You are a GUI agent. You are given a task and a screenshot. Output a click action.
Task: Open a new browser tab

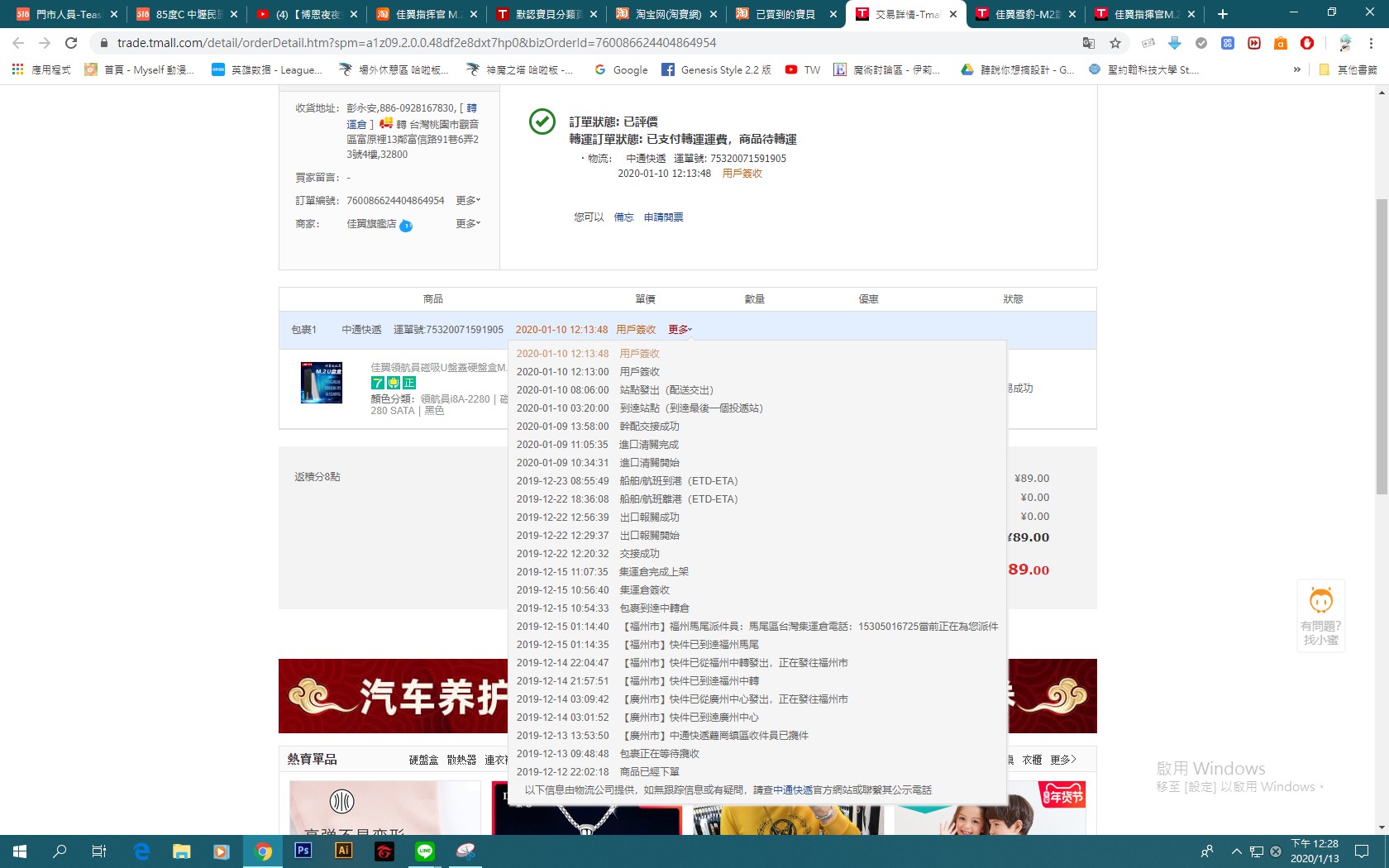click(x=1223, y=14)
